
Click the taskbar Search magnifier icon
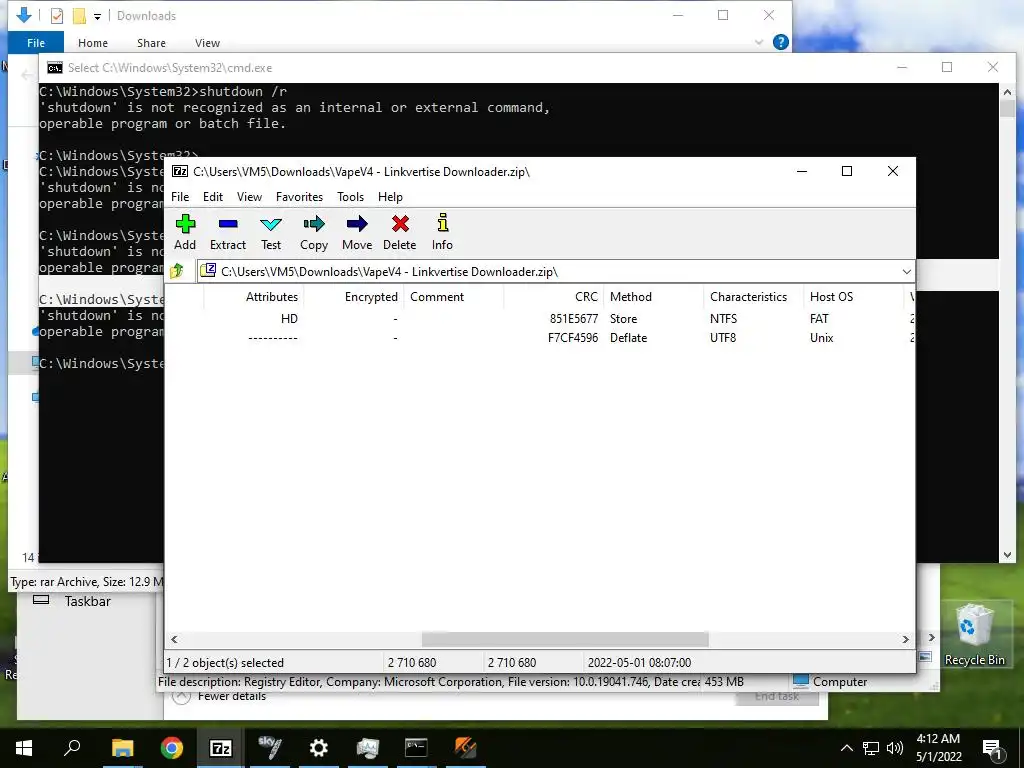point(72,748)
